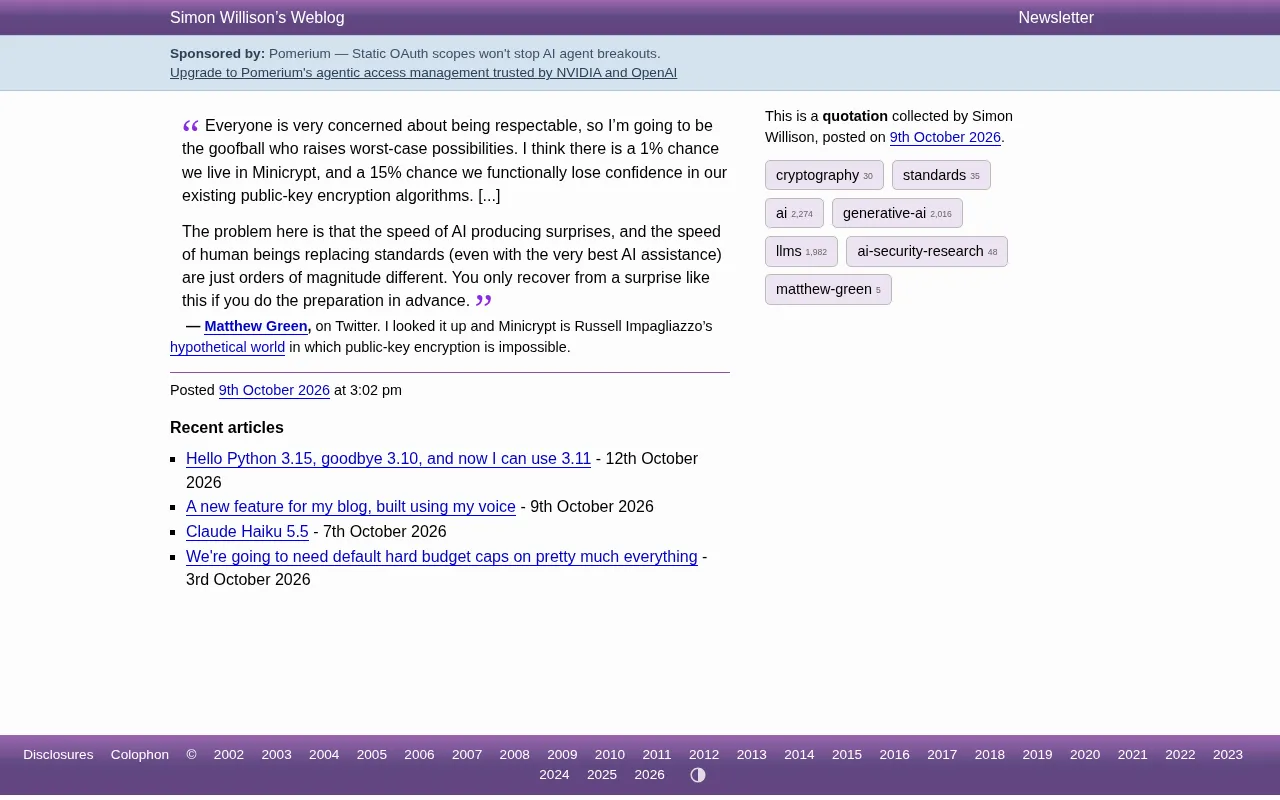Follow the 'hypothetical world' link
Screen dimensions: 1280x800
tap(228, 347)
